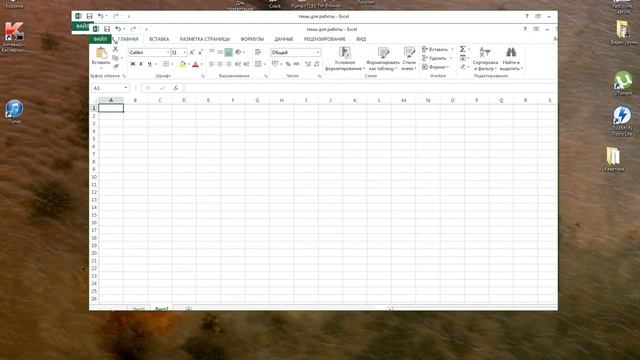The image size is (640, 360).
Task: Toggle Center horizontal alignment
Action: click(220, 64)
